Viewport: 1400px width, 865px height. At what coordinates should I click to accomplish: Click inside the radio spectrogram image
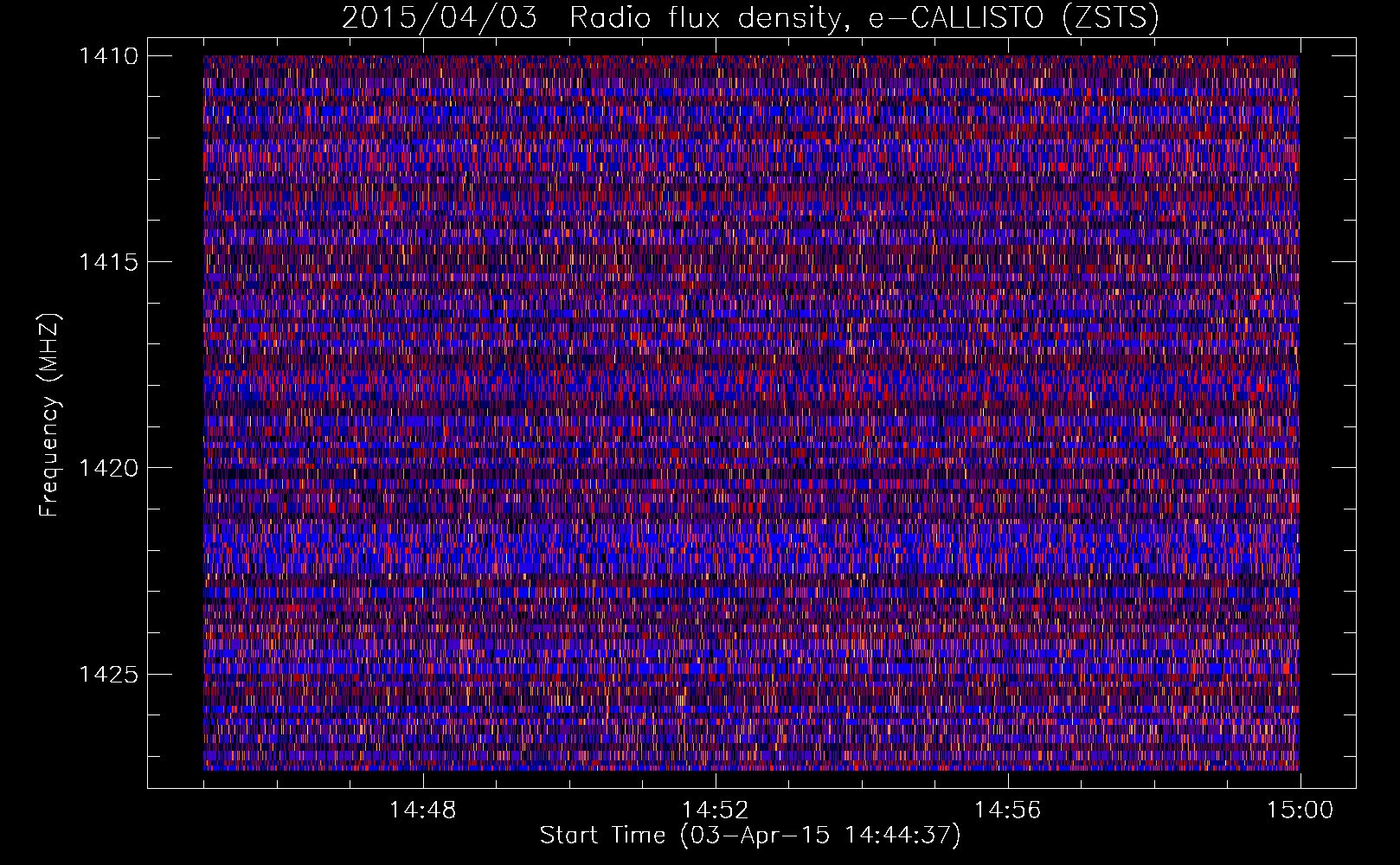tap(751, 413)
